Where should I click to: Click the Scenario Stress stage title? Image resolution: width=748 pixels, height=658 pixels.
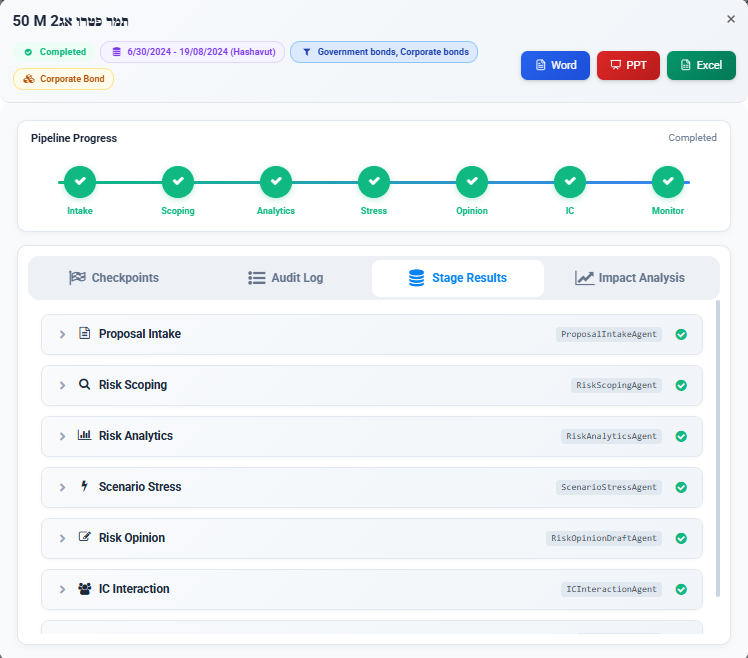[x=140, y=487]
